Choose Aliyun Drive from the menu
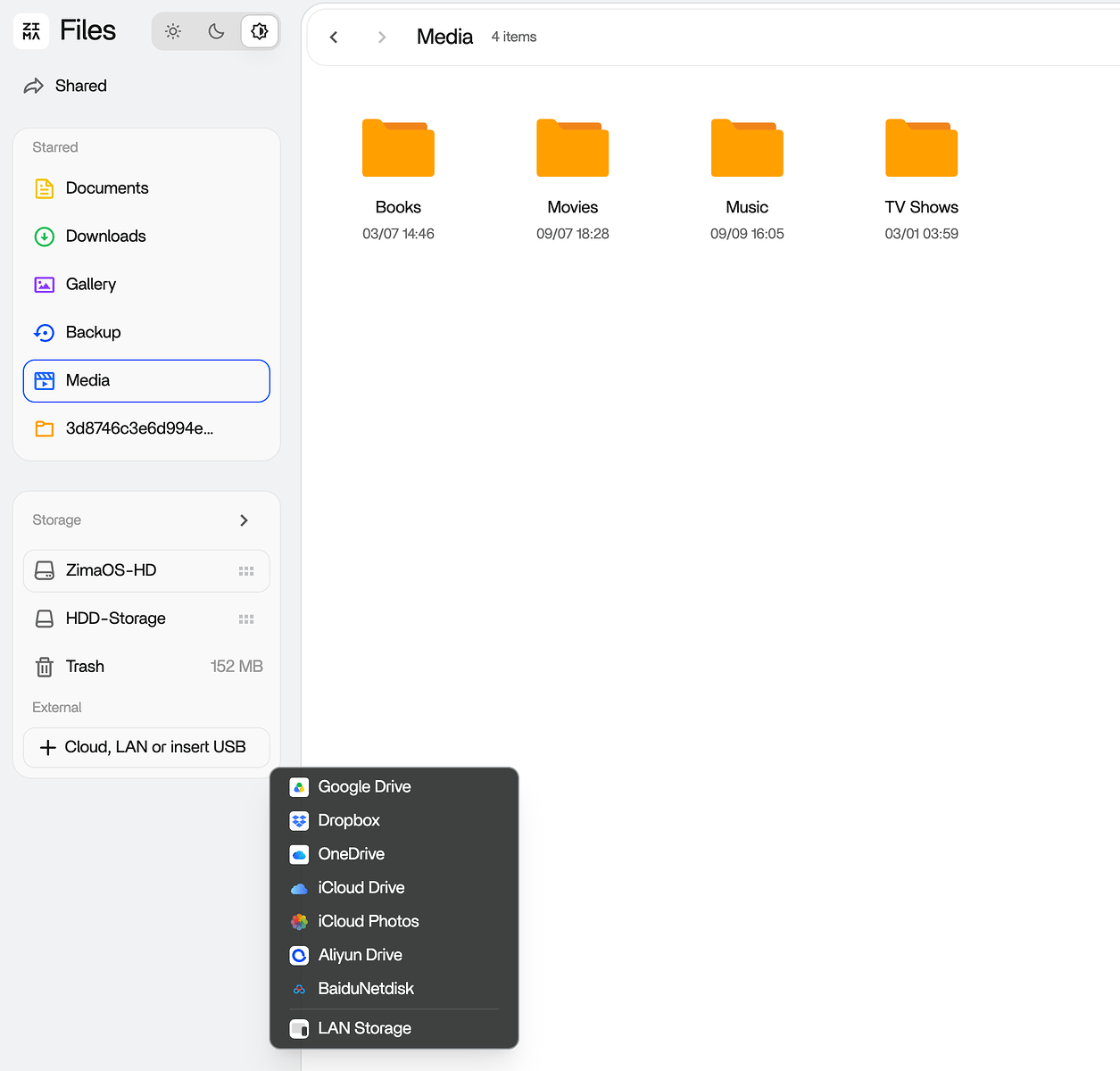Screen dimensions: 1120x1071 pos(394,956)
